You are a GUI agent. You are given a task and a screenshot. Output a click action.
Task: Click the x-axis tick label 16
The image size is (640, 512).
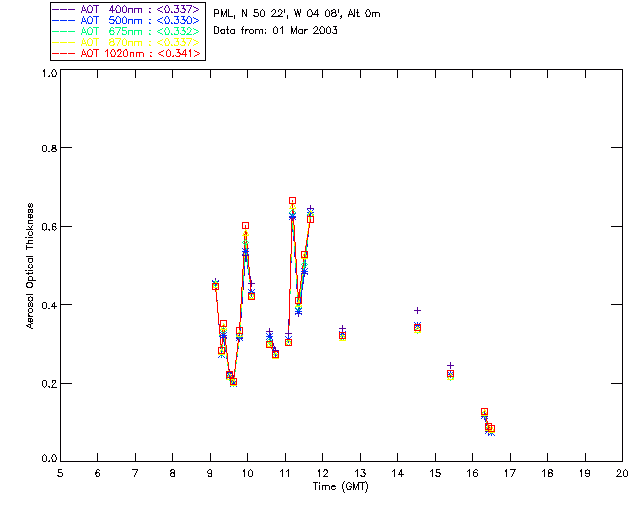point(472,473)
